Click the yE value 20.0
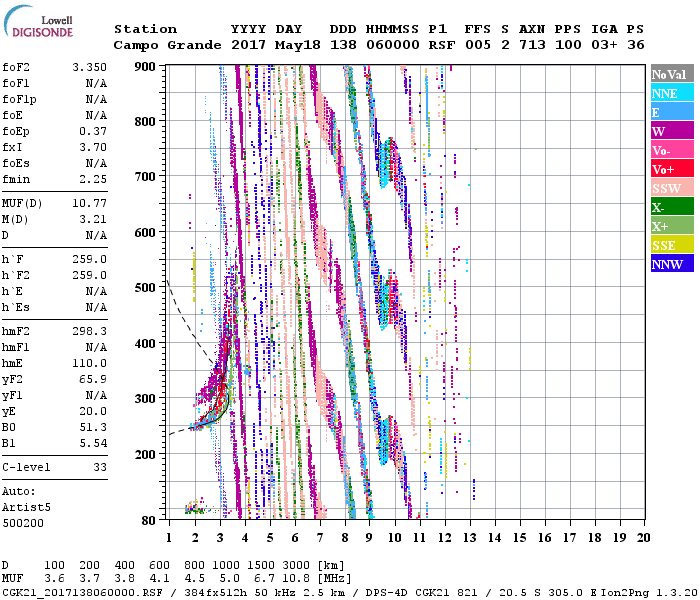Screen dimensions: 700x600 (93, 412)
